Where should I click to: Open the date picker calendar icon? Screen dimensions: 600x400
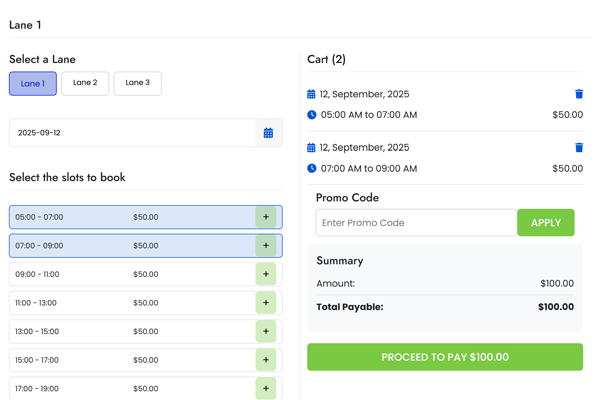268,133
